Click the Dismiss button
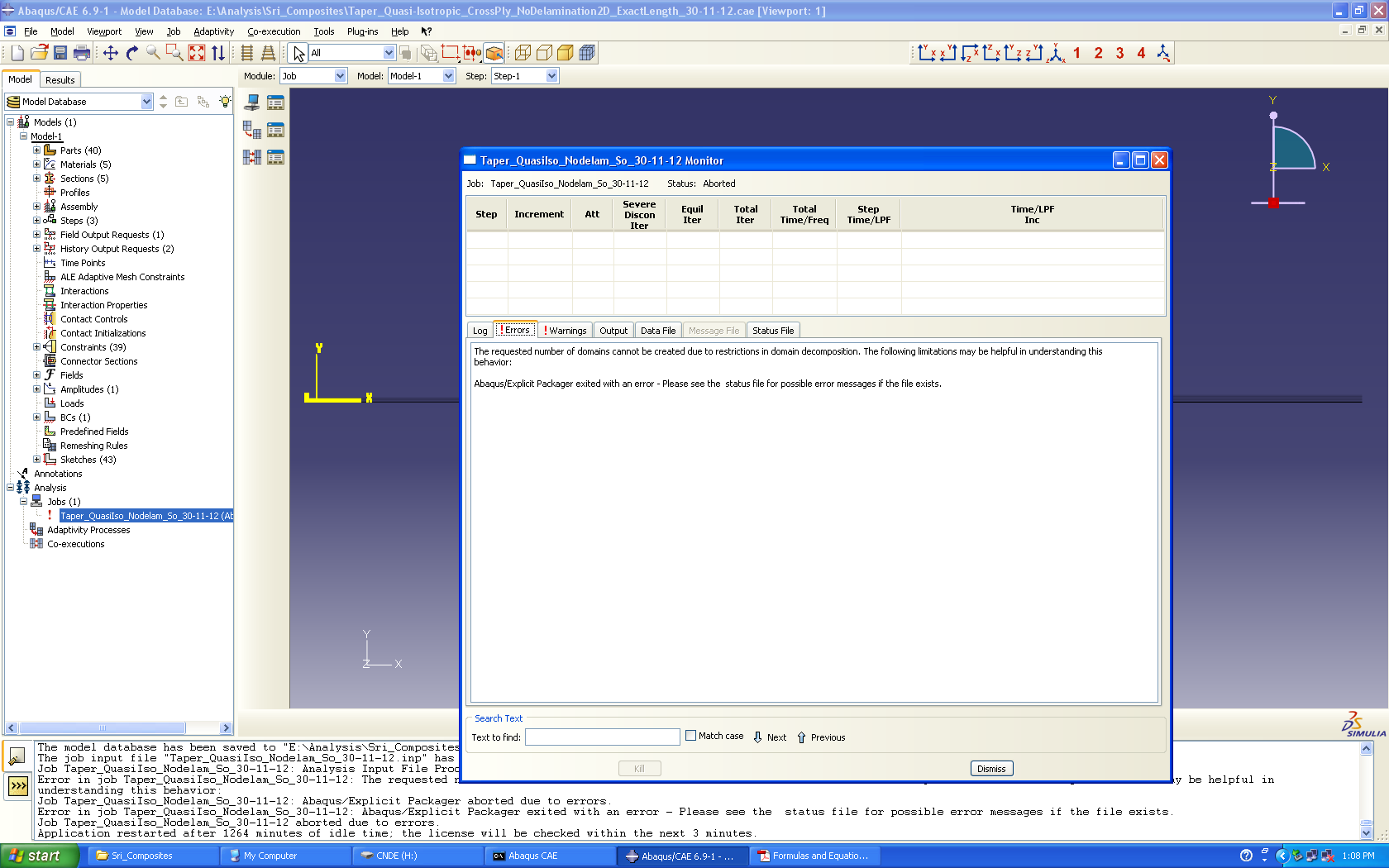 click(x=991, y=769)
